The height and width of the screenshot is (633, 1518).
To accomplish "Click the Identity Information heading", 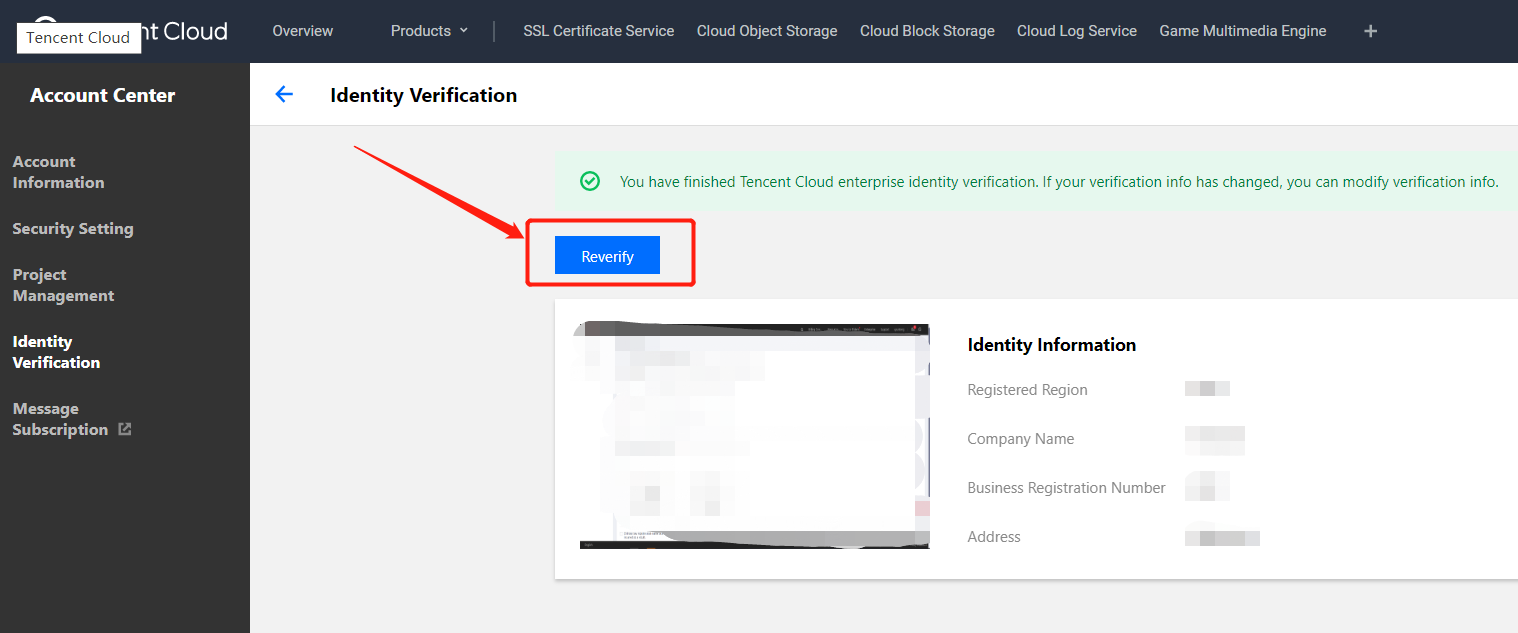I will click(x=1052, y=344).
